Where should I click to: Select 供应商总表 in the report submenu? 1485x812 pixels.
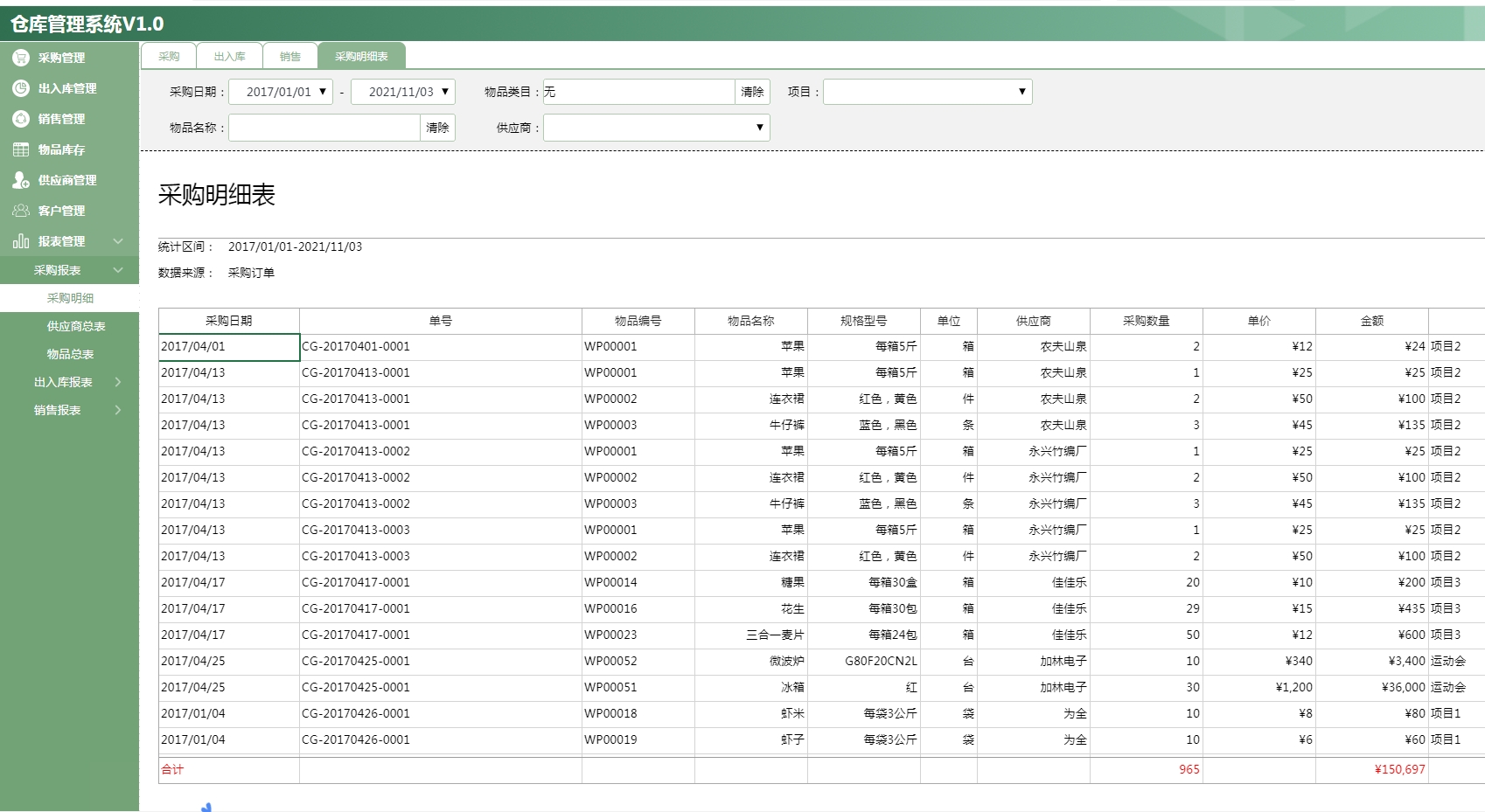point(76,326)
